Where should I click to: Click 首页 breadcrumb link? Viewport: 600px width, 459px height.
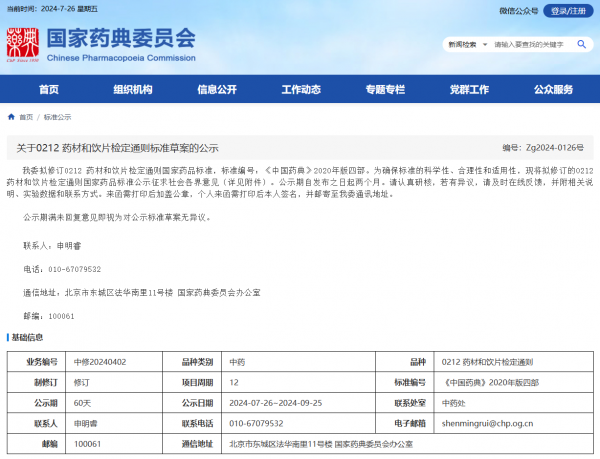click(x=26, y=117)
